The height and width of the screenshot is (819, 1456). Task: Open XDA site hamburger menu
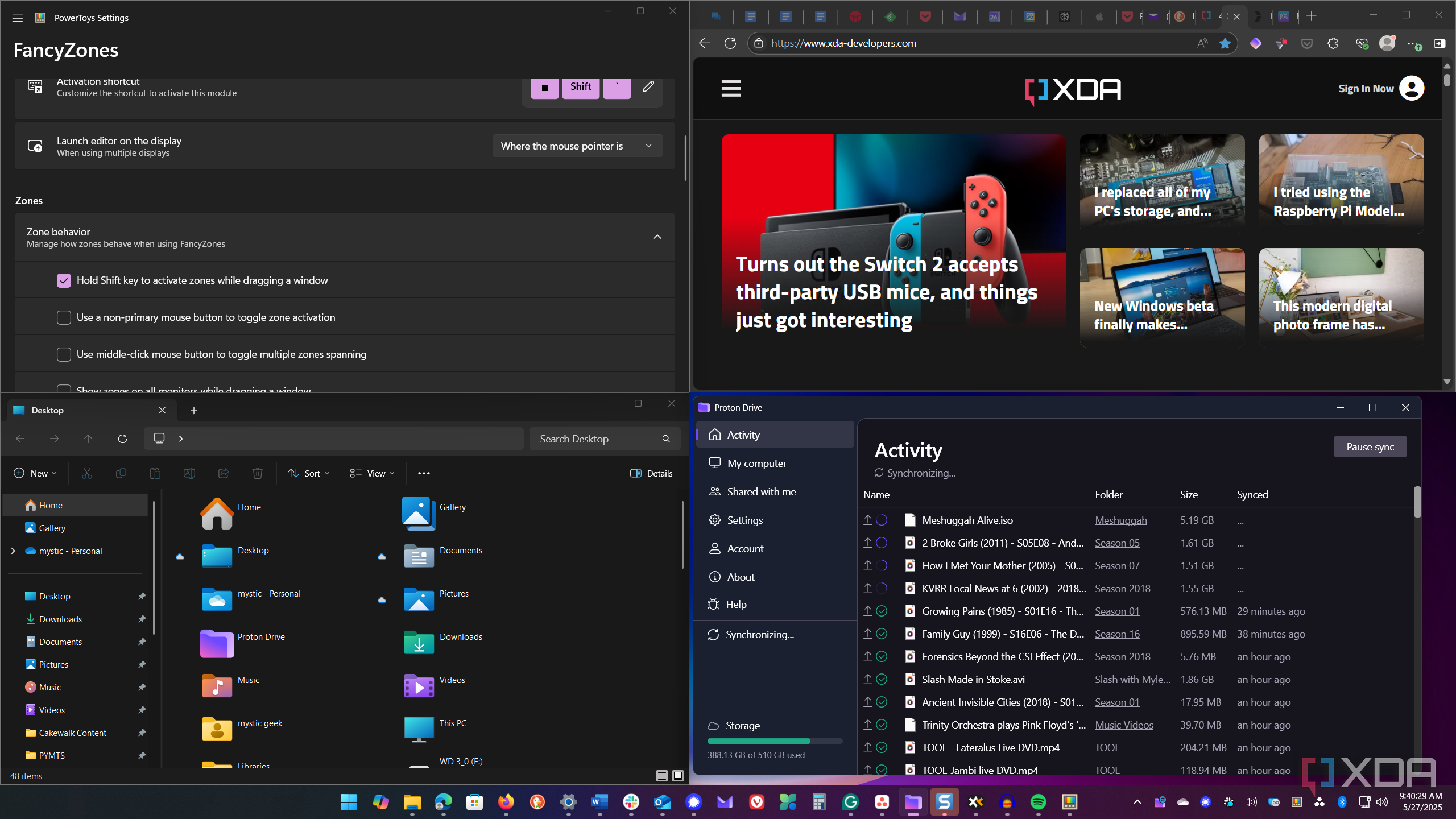(731, 89)
